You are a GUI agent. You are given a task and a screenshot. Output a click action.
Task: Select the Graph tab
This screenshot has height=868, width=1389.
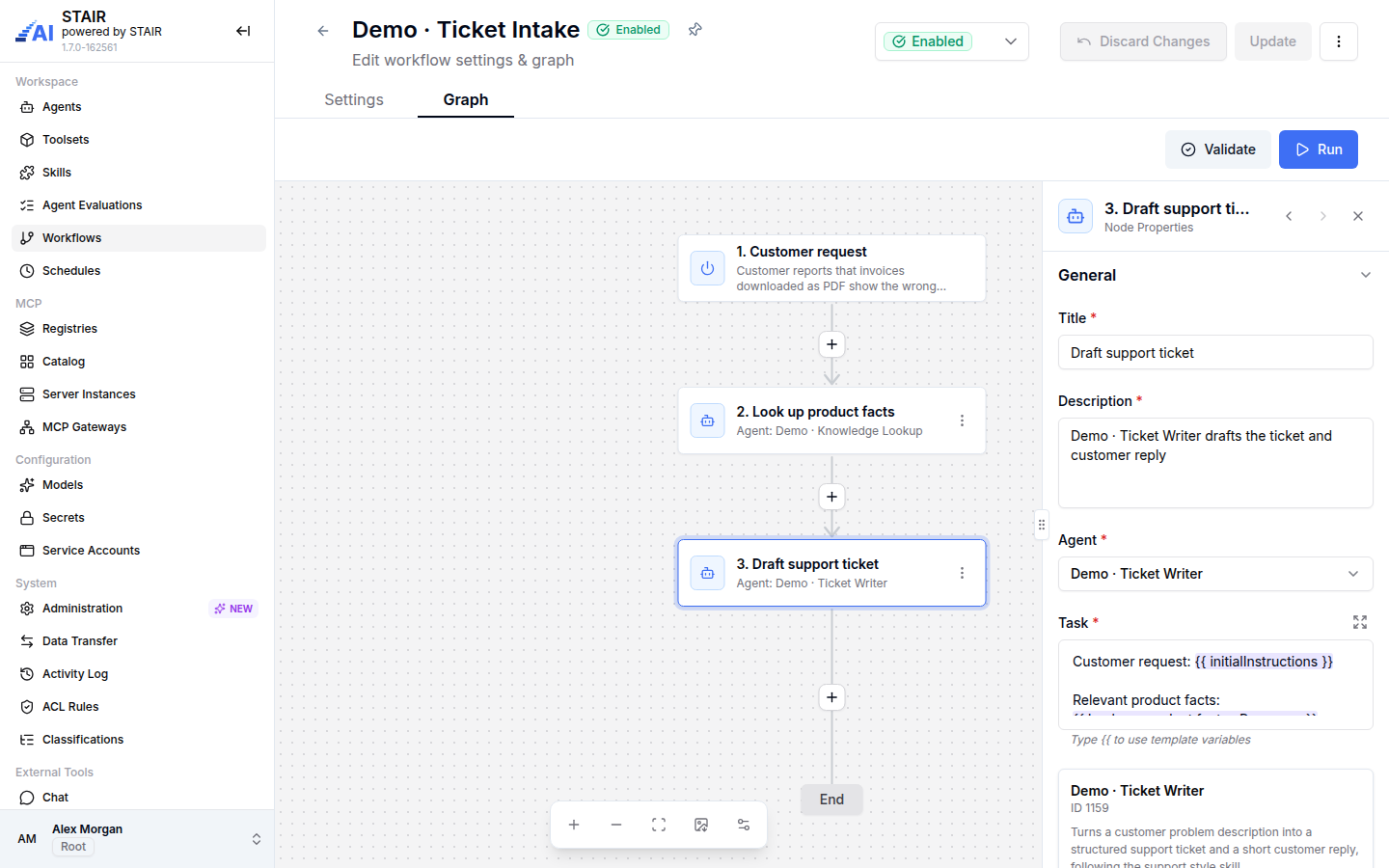pyautogui.click(x=466, y=99)
